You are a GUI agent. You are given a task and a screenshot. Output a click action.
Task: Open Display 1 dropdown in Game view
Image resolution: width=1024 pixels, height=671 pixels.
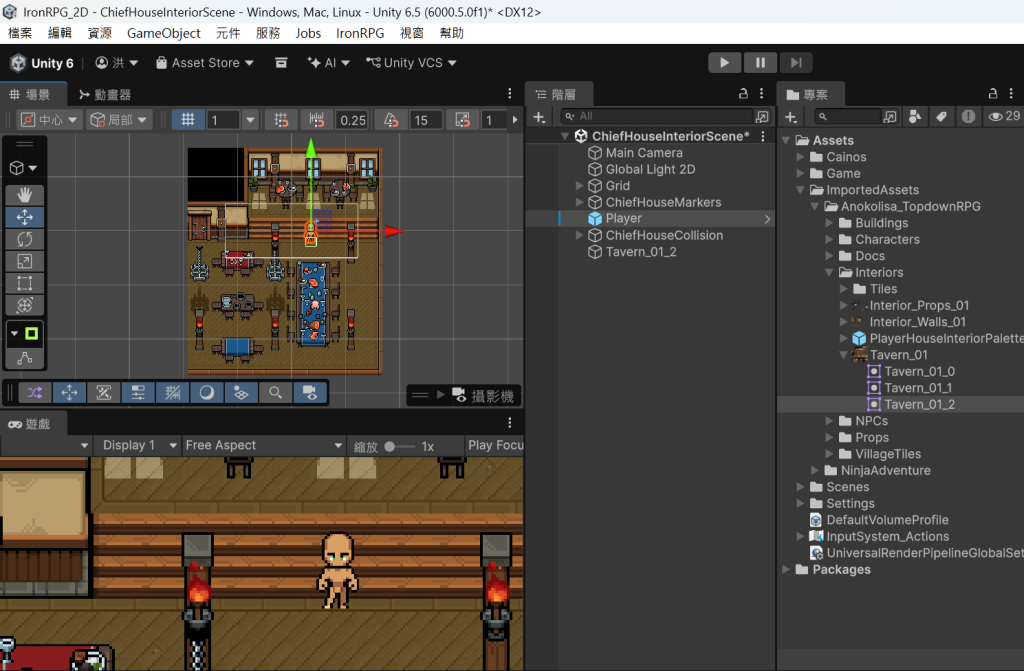(x=139, y=446)
